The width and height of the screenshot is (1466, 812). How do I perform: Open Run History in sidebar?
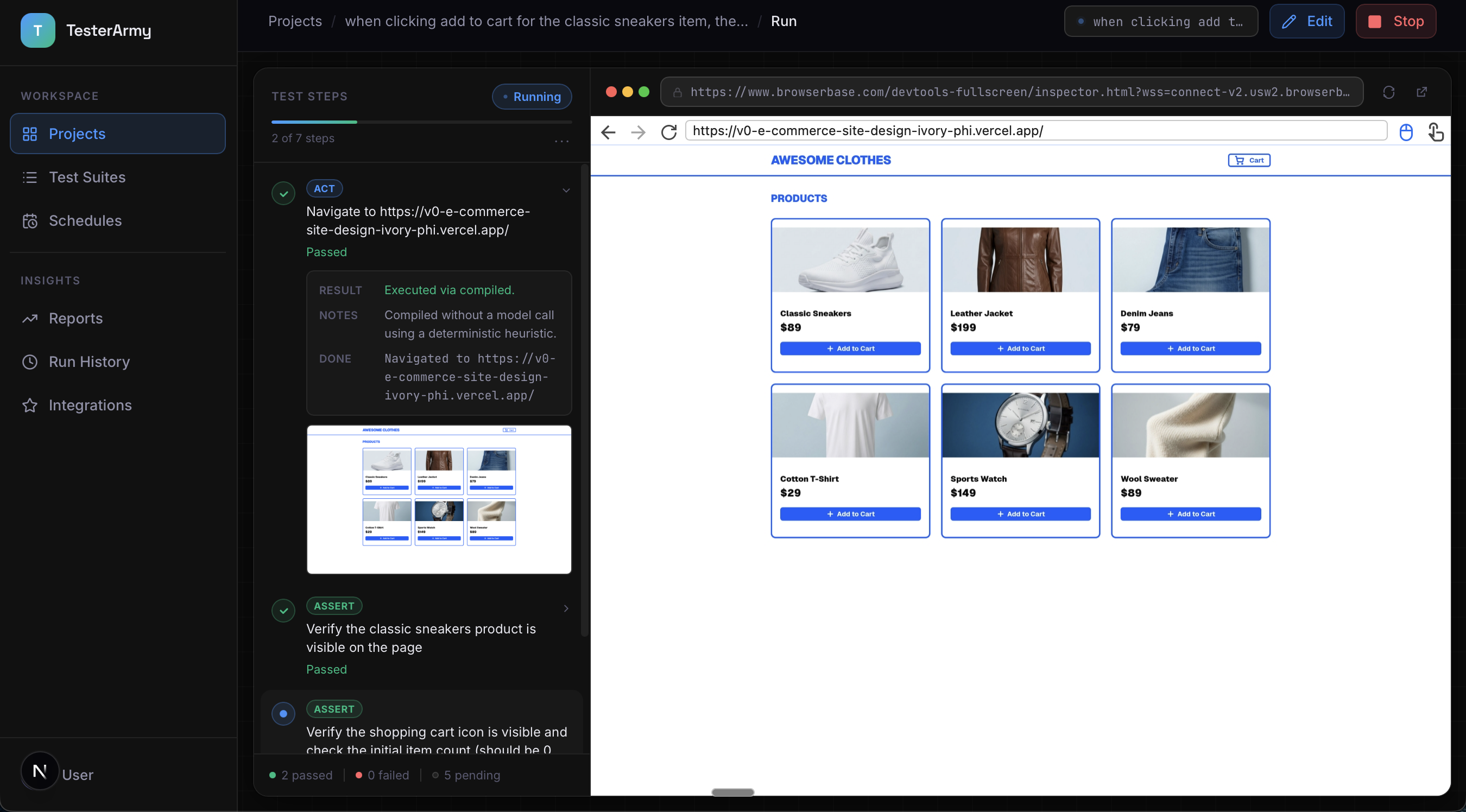[89, 361]
